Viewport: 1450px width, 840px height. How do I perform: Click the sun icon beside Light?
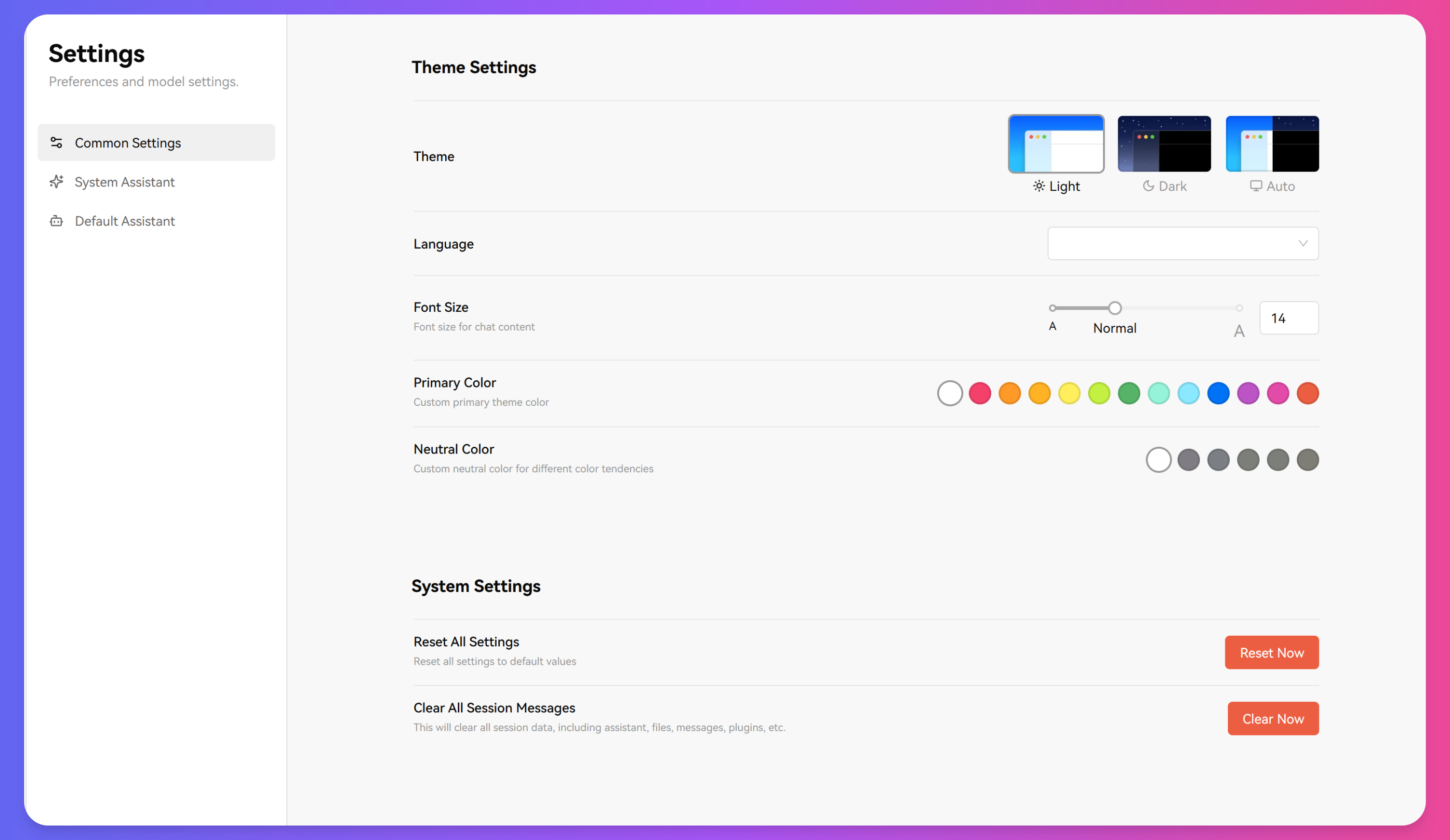coord(1038,186)
